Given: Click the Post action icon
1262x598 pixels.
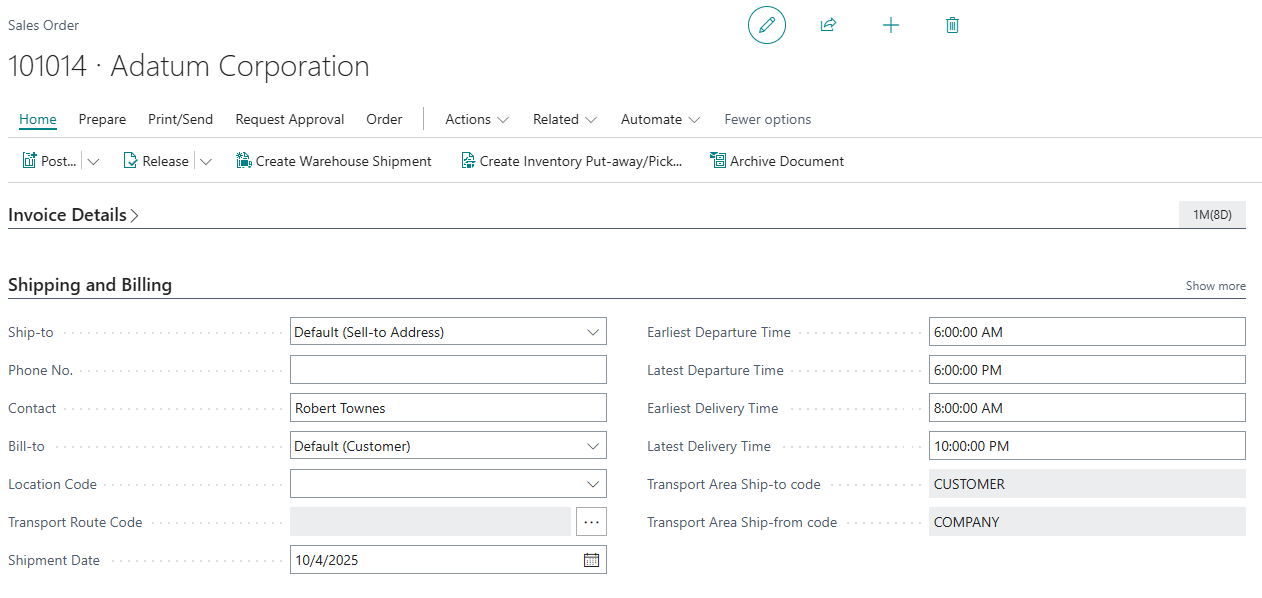Looking at the screenshot, I should point(30,161).
